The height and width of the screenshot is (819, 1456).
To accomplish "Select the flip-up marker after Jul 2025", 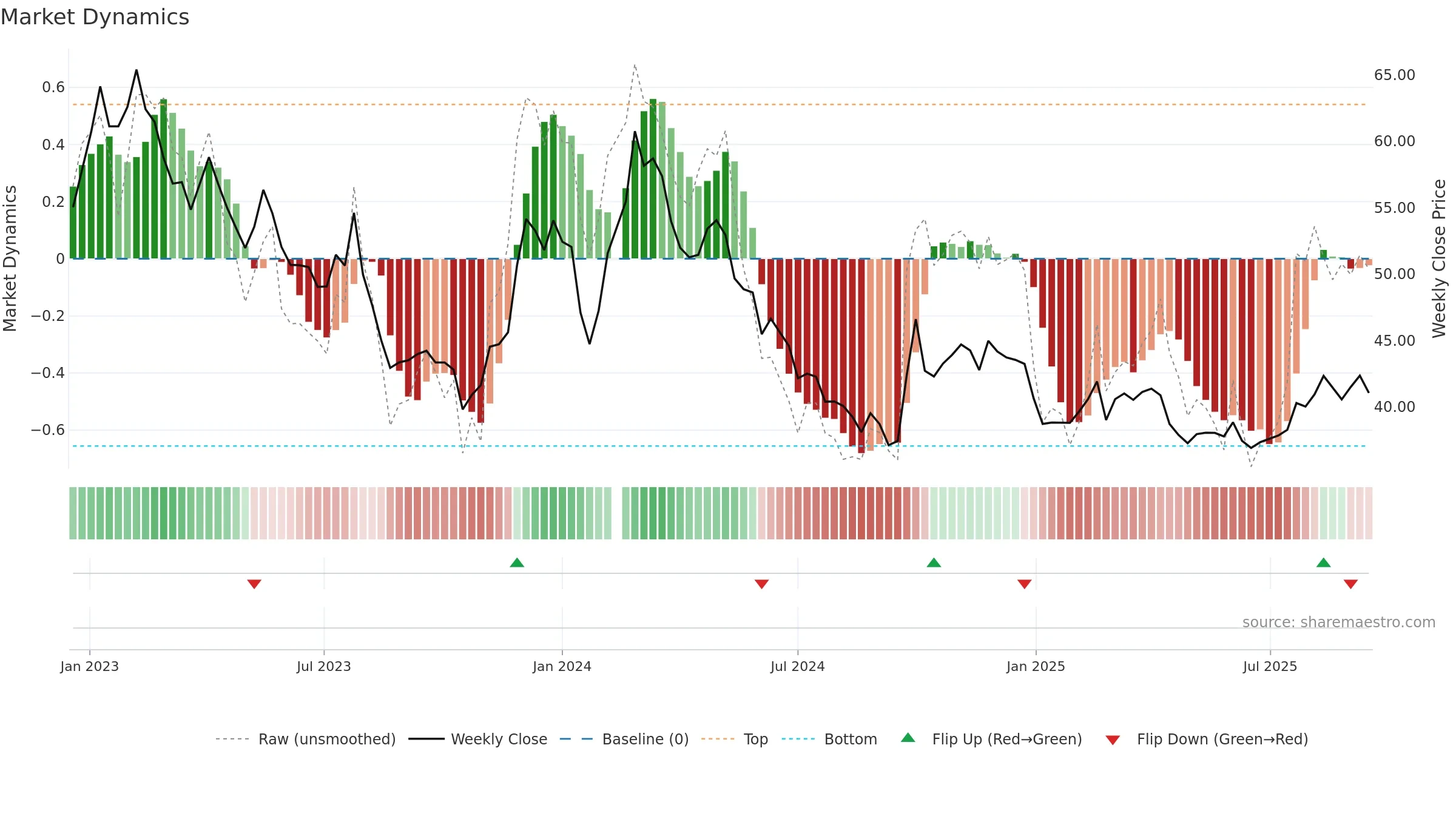I will click(x=1323, y=562).
